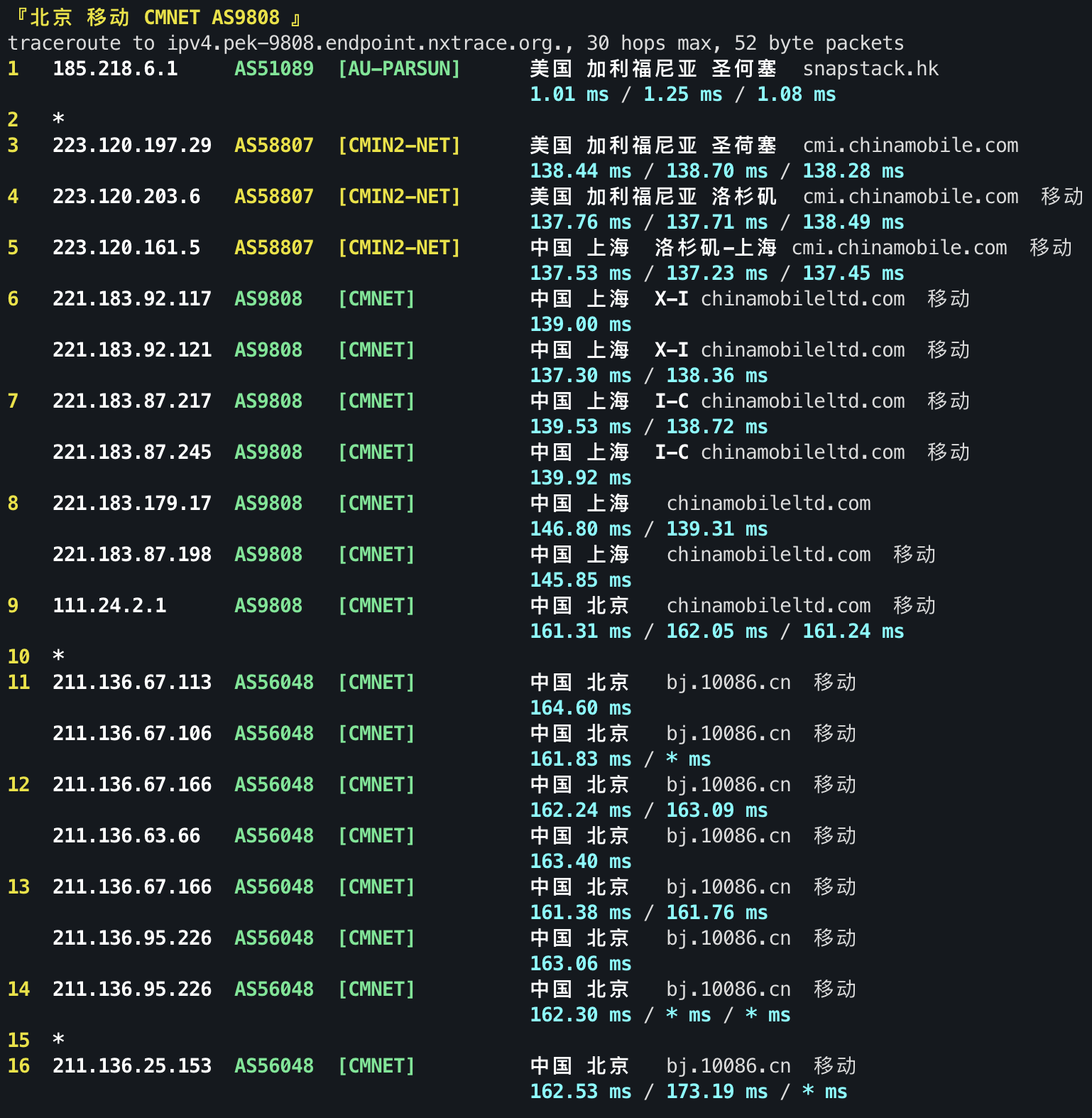Click IP address 111.24.2.1
The image size is (1092, 1118).
(x=109, y=606)
